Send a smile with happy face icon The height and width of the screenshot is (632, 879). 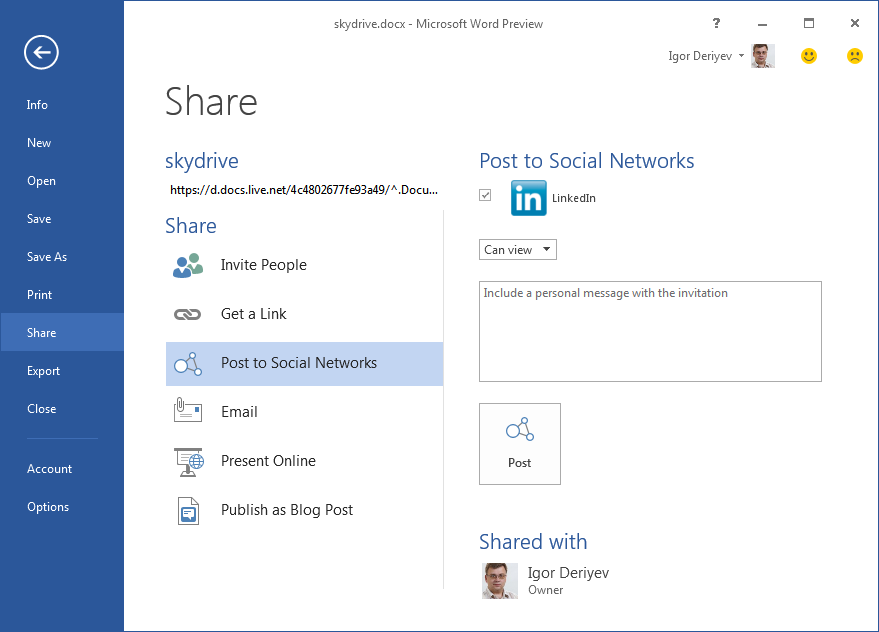pos(809,56)
